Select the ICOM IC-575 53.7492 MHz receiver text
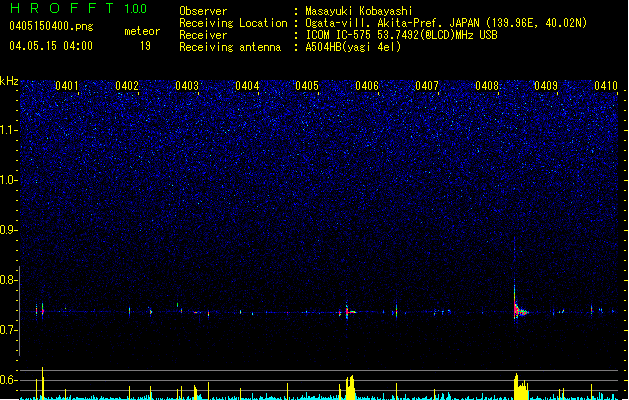 (x=401, y=35)
